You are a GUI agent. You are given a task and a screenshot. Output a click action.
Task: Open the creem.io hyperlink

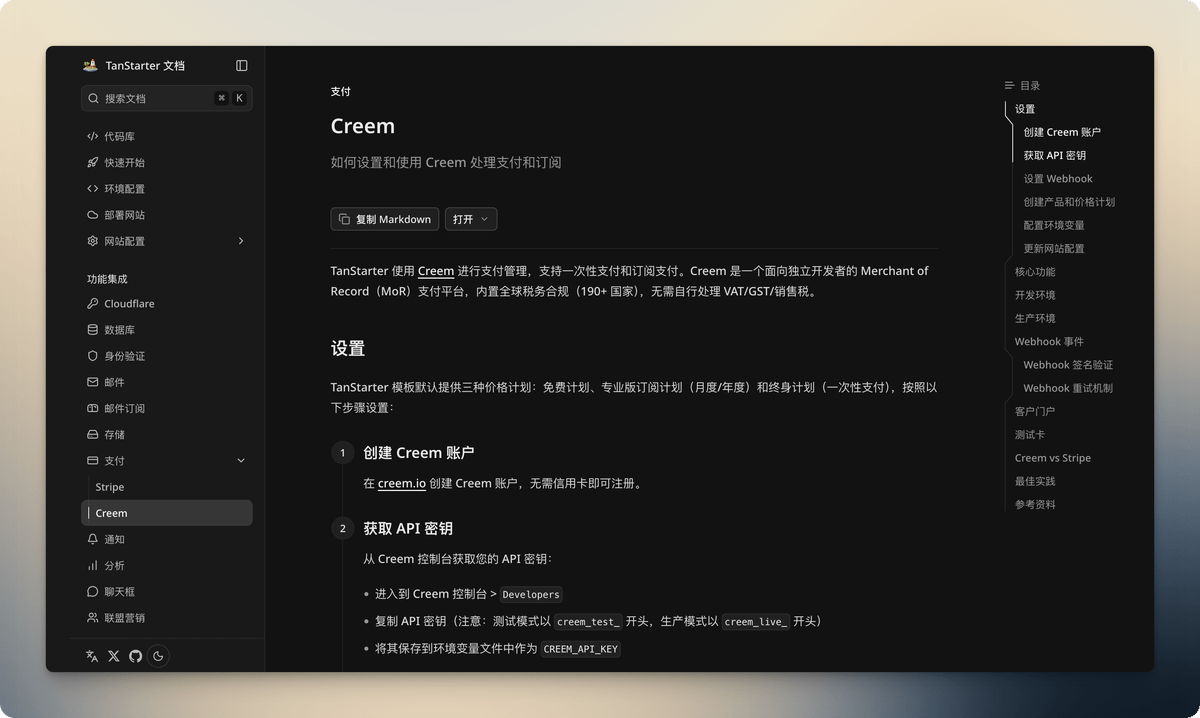click(x=402, y=483)
